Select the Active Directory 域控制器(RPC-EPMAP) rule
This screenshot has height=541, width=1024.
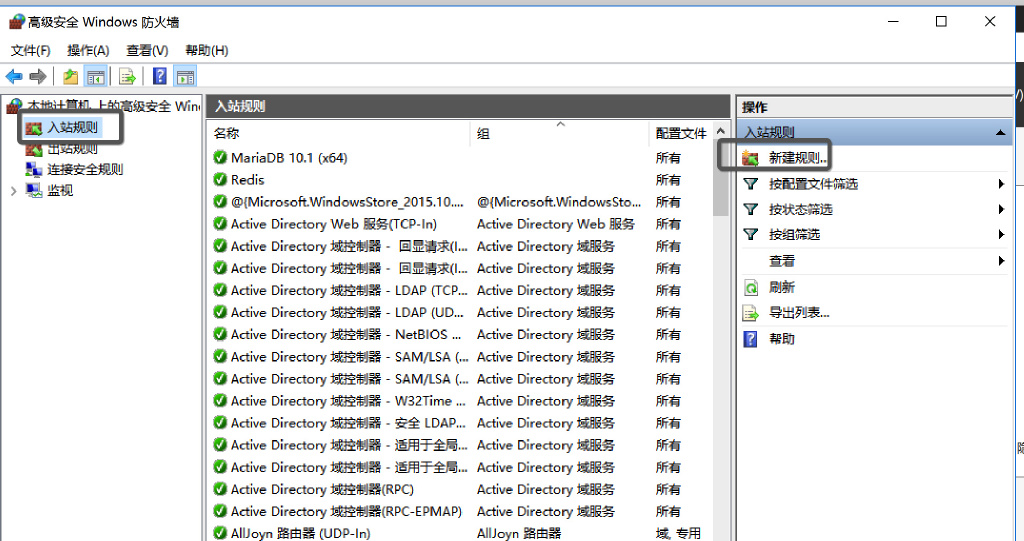tap(346, 511)
